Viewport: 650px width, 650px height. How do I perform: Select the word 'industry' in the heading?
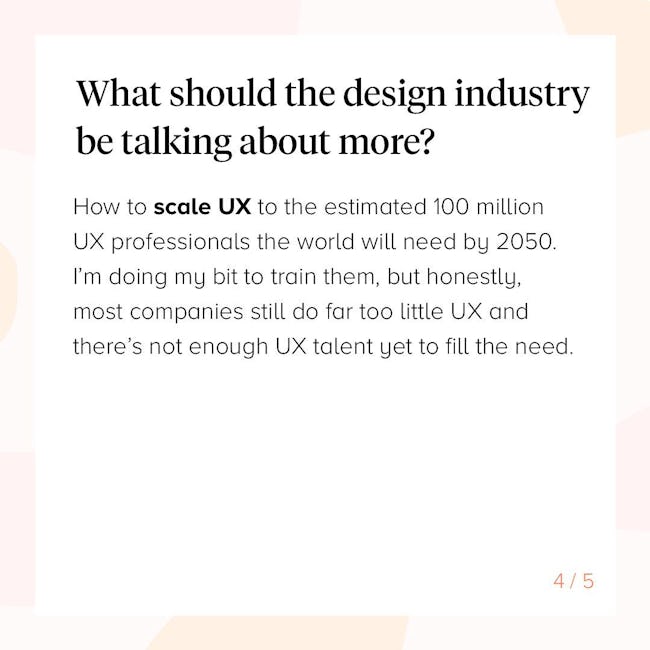point(522,95)
